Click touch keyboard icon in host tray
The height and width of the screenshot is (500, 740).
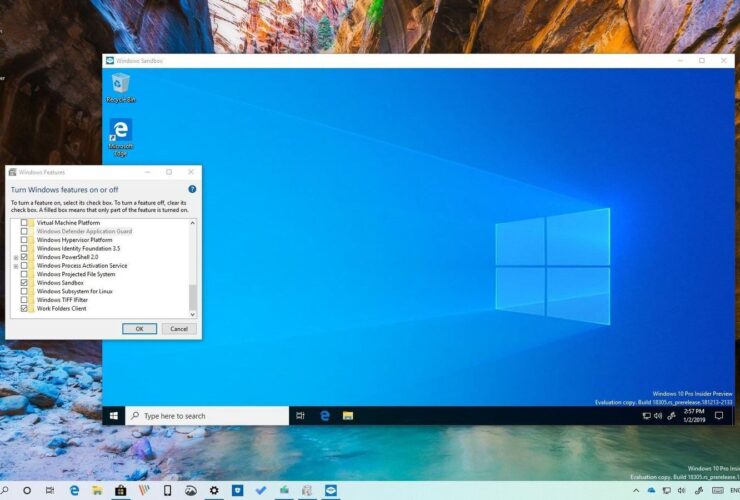(x=717, y=491)
